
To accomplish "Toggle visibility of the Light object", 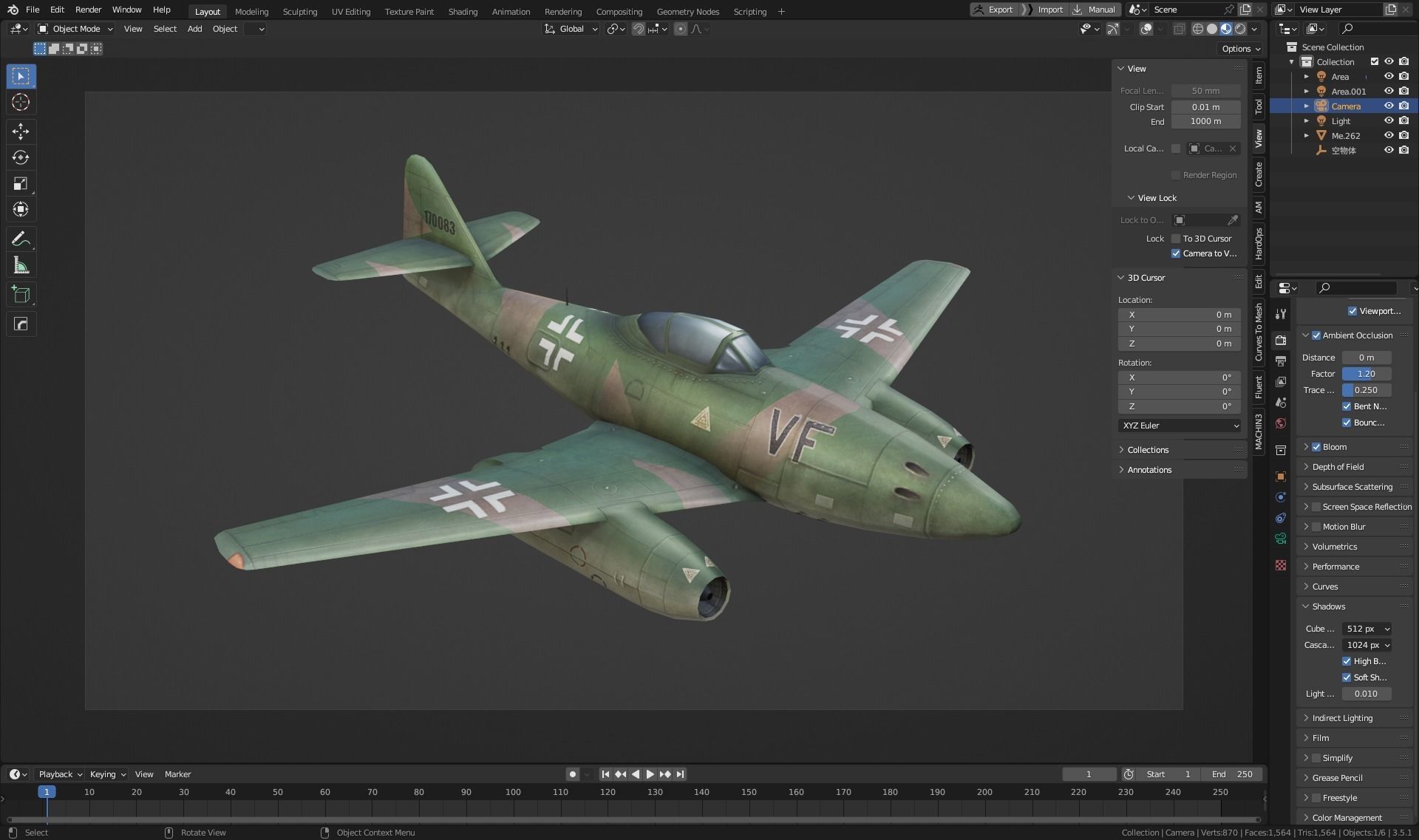I will pos(1389,120).
